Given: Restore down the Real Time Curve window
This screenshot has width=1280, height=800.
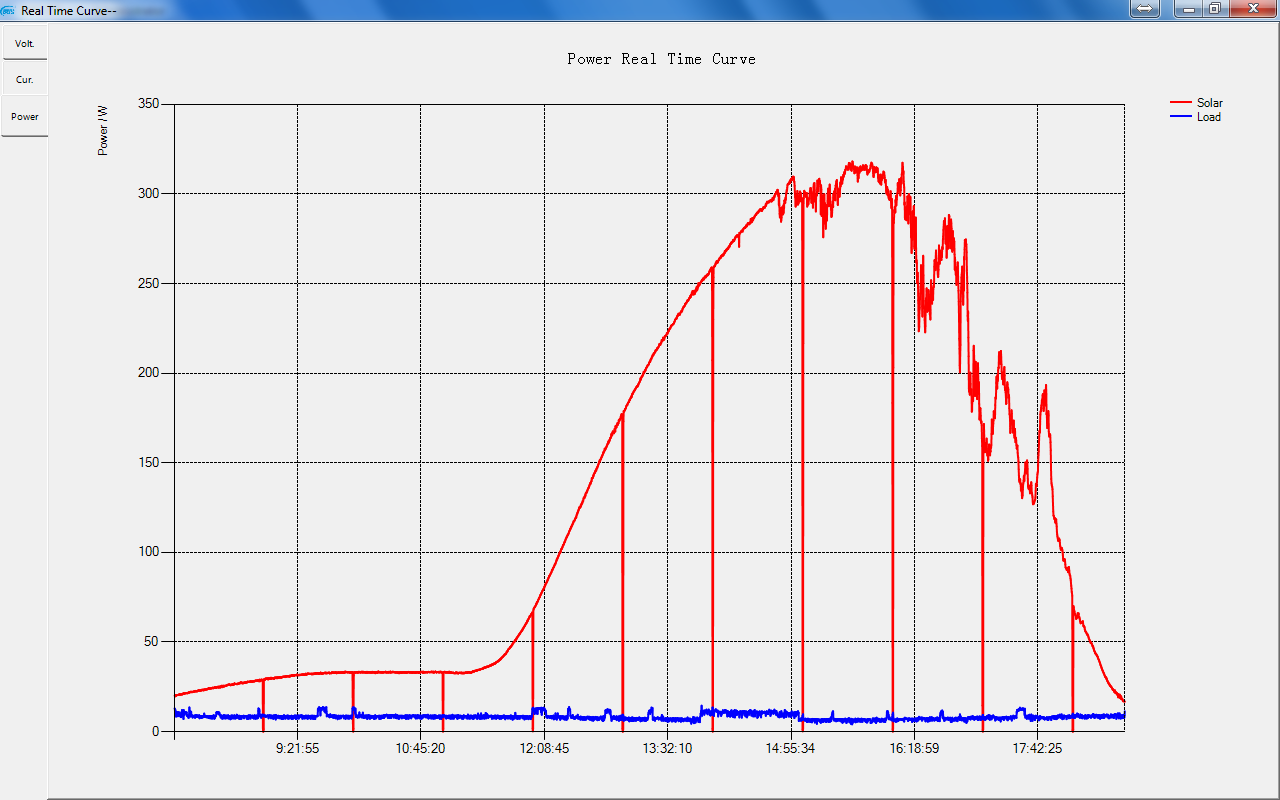Looking at the screenshot, I should pyautogui.click(x=1214, y=8).
